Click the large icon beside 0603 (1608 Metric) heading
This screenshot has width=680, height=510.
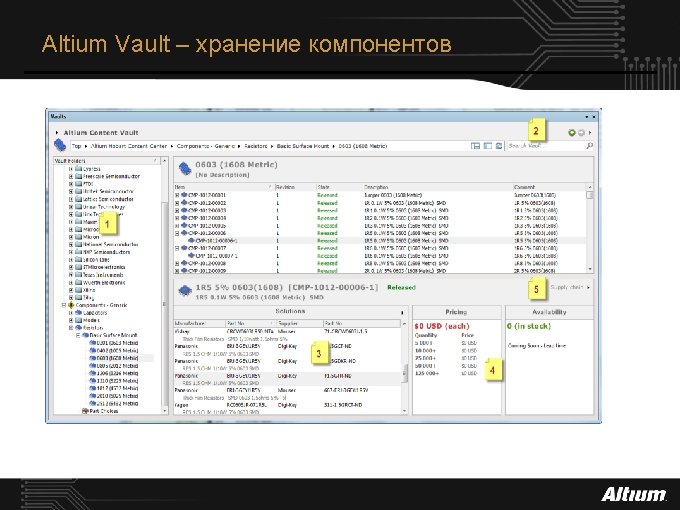coord(185,168)
